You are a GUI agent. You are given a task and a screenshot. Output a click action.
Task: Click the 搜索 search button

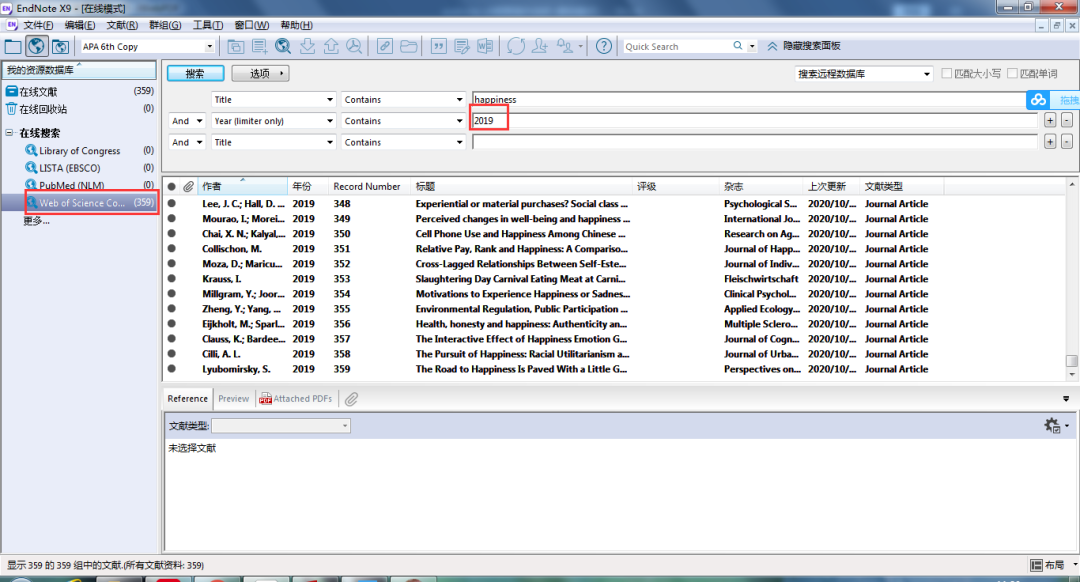point(195,73)
